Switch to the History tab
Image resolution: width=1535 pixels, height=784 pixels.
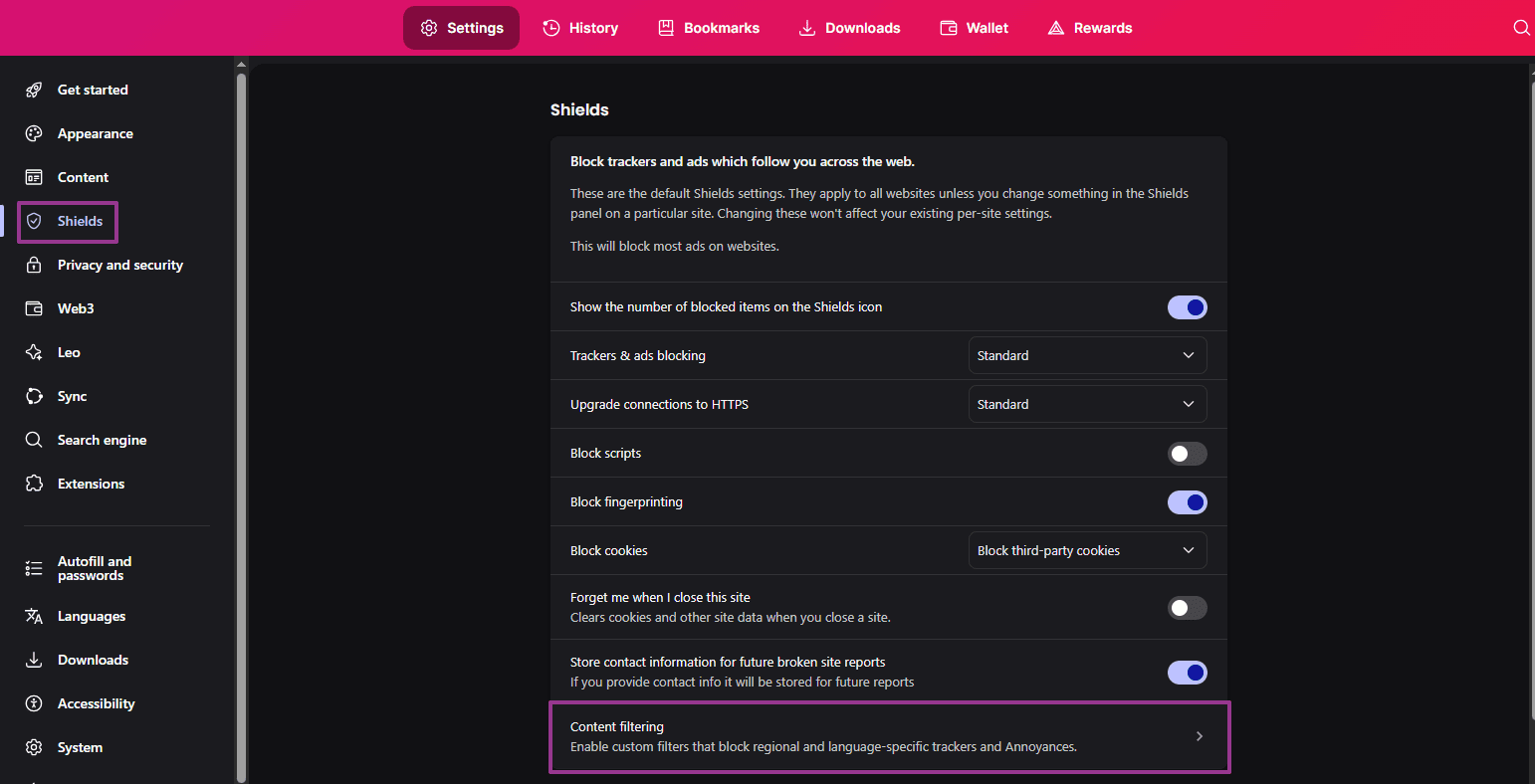click(580, 27)
